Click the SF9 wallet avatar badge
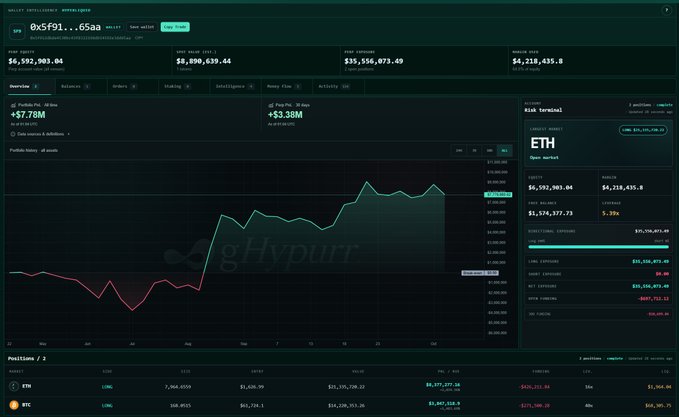 pos(17,31)
